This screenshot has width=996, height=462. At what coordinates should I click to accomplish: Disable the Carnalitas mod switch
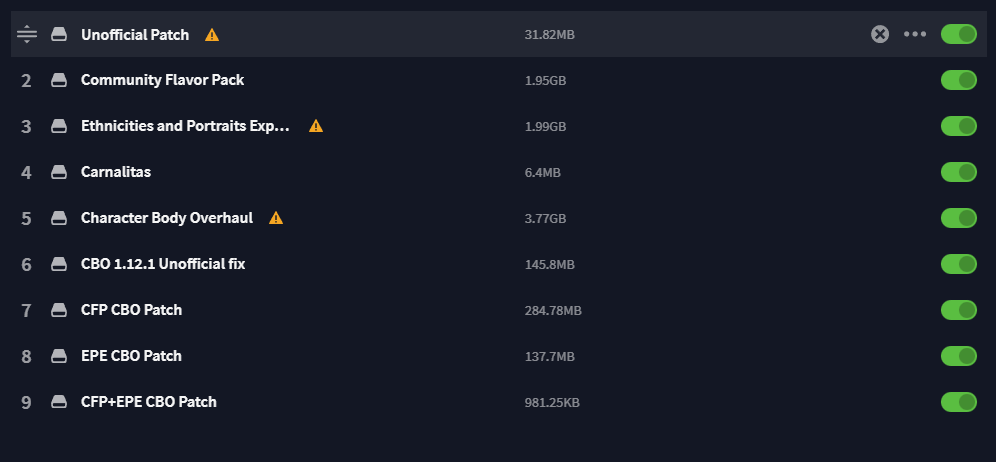pos(958,172)
